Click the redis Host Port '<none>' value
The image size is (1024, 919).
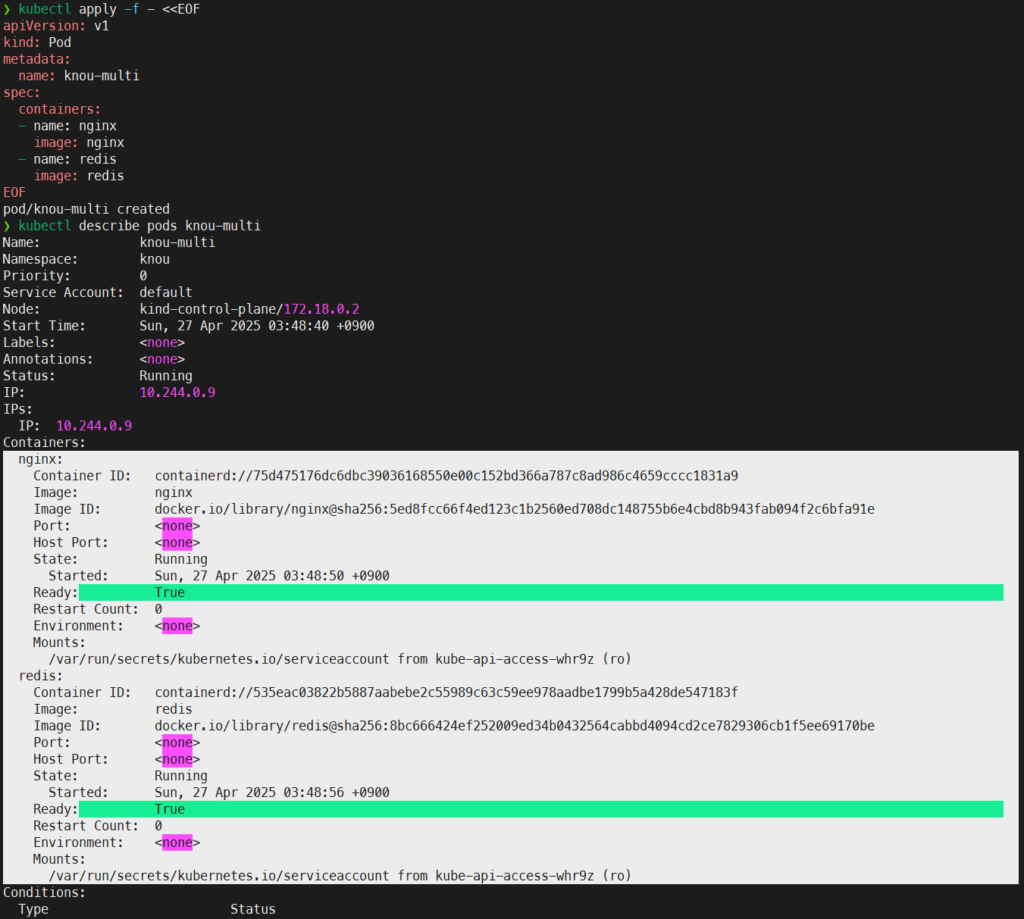(x=177, y=759)
